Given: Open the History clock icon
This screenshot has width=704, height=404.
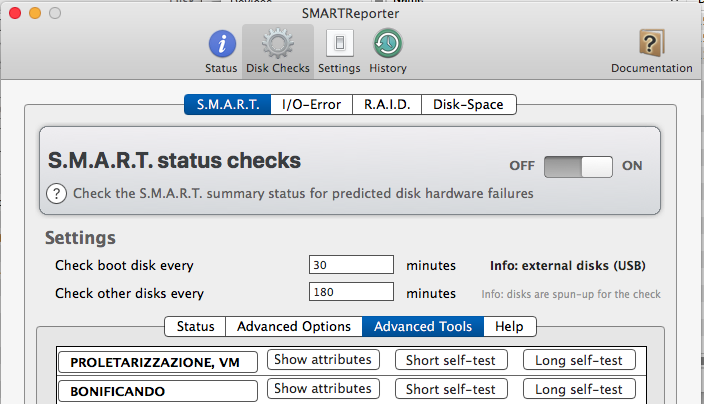Looking at the screenshot, I should (x=387, y=43).
